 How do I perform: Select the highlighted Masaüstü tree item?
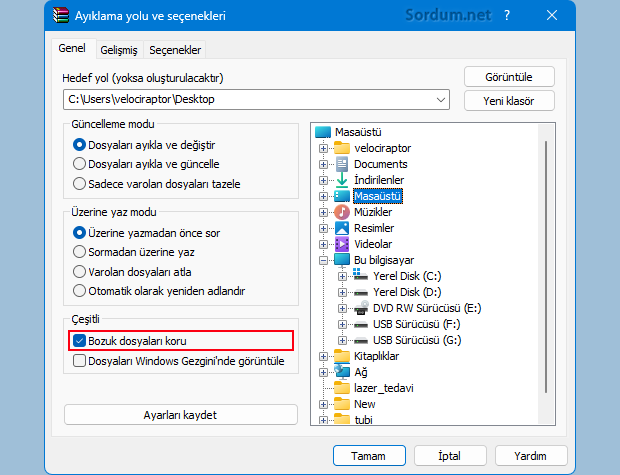pos(378,196)
